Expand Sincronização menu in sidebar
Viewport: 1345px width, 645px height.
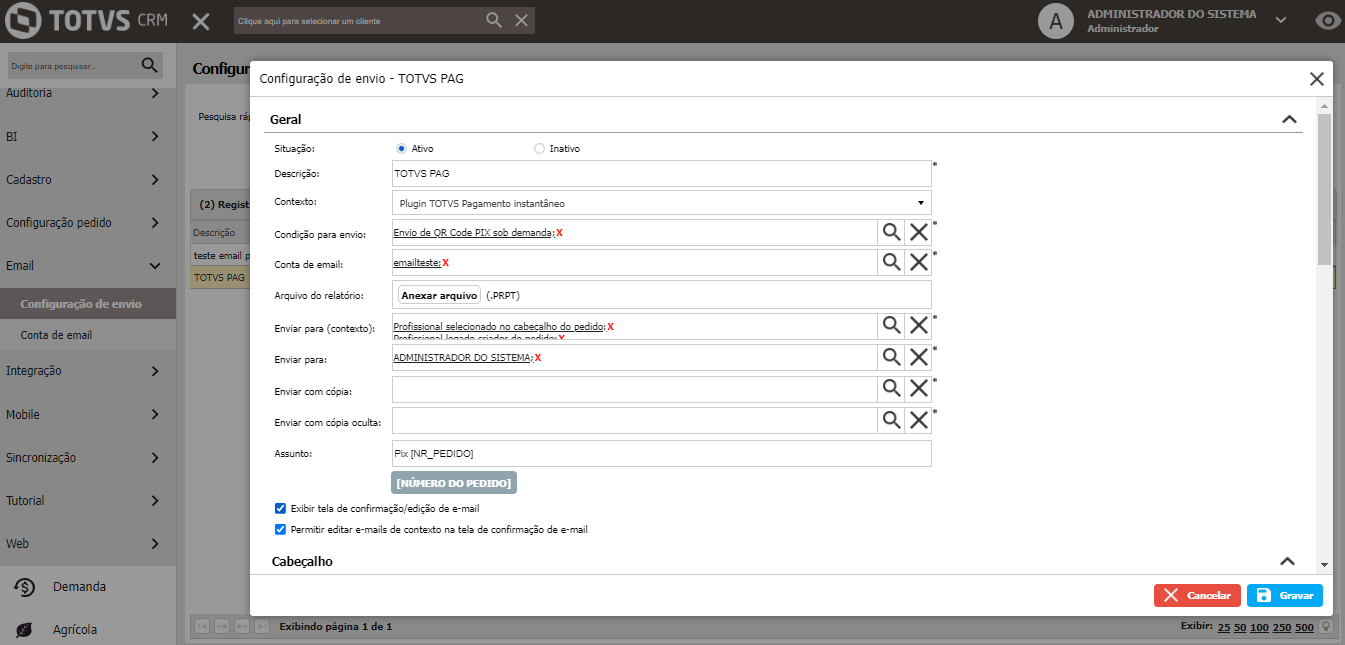pyautogui.click(x=154, y=457)
